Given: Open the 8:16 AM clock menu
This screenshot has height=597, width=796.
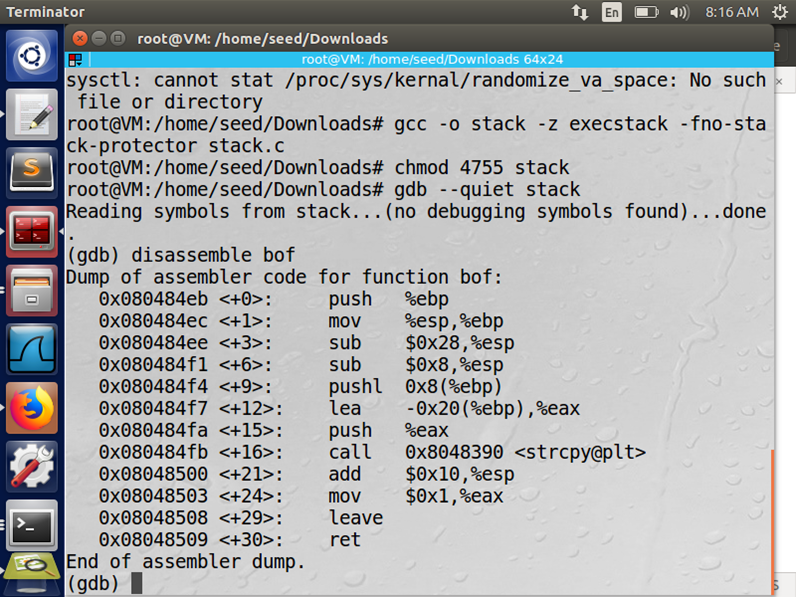Looking at the screenshot, I should [732, 12].
